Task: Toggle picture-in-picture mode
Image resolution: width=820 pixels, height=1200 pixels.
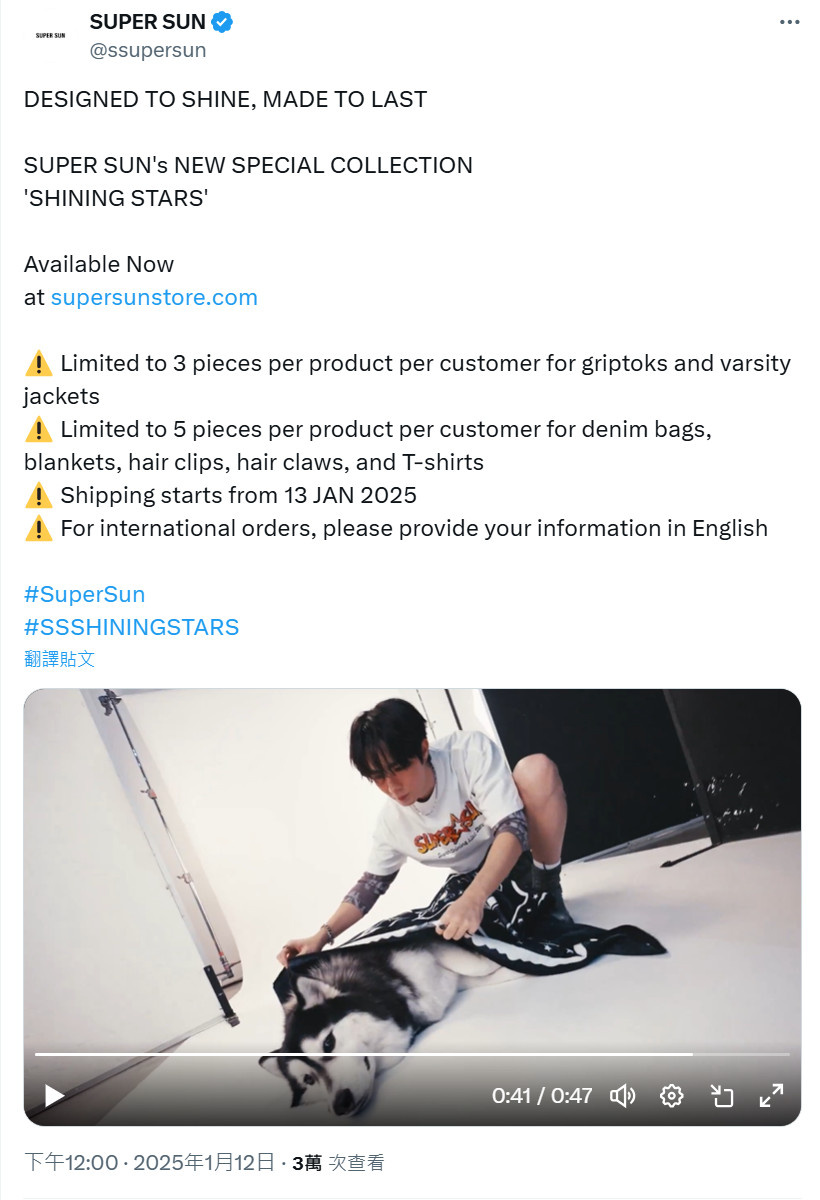Action: (x=722, y=1096)
